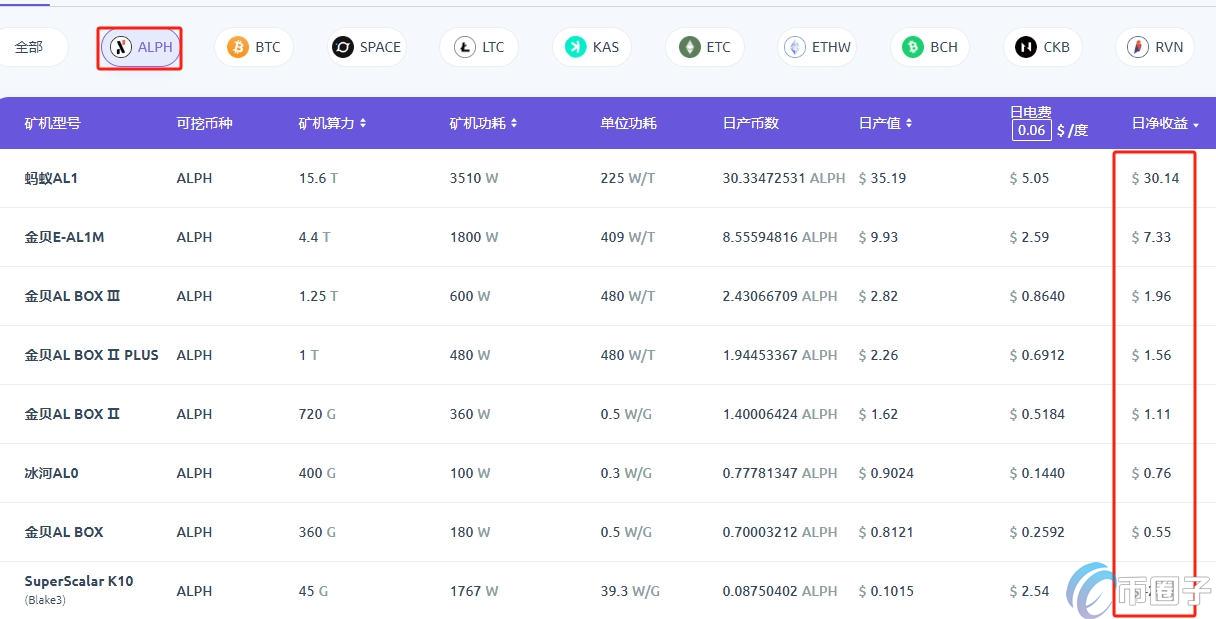Select the BTC coin icon filter
This screenshot has width=1216, height=619.
[x=238, y=47]
